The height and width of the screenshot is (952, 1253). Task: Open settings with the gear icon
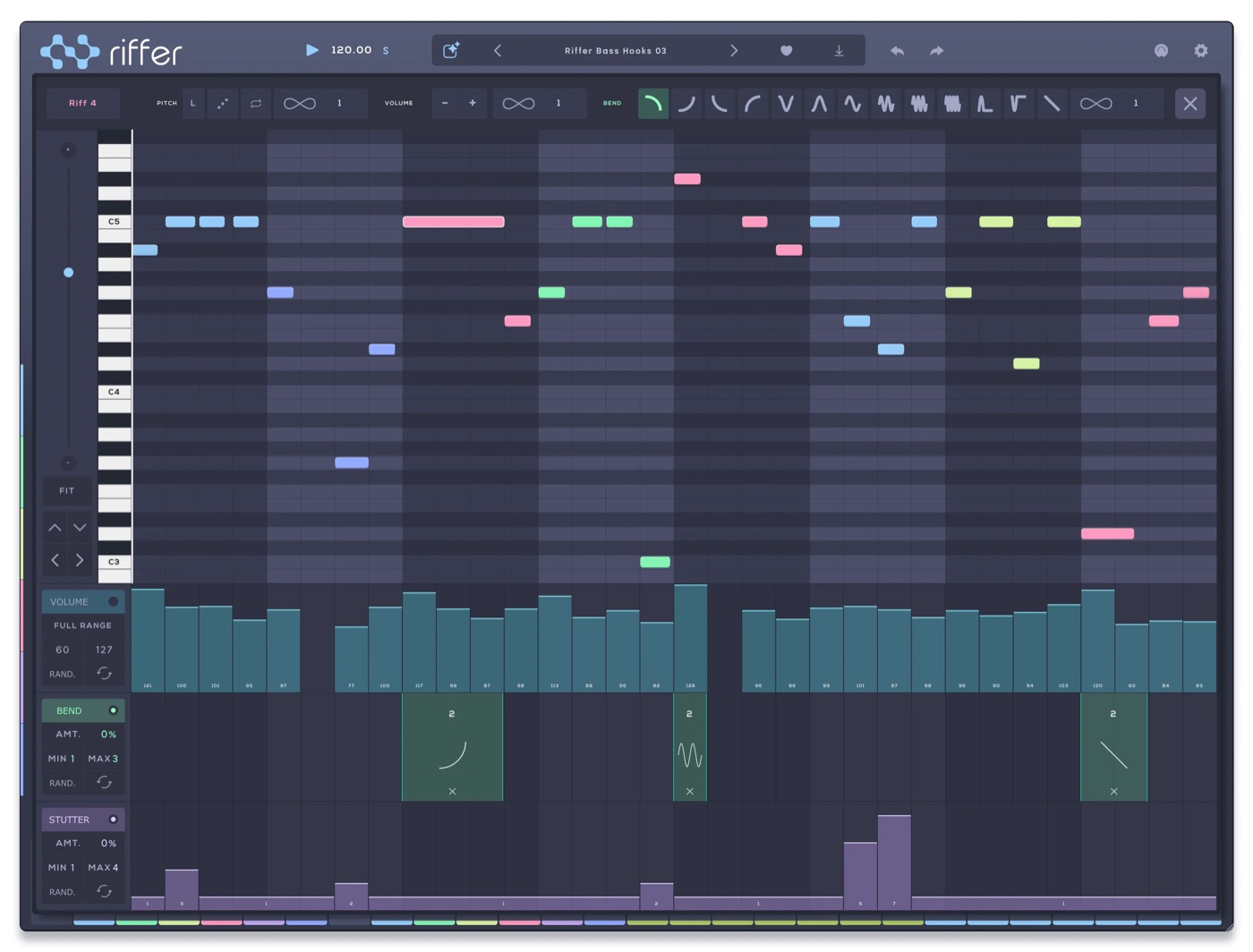[1201, 51]
